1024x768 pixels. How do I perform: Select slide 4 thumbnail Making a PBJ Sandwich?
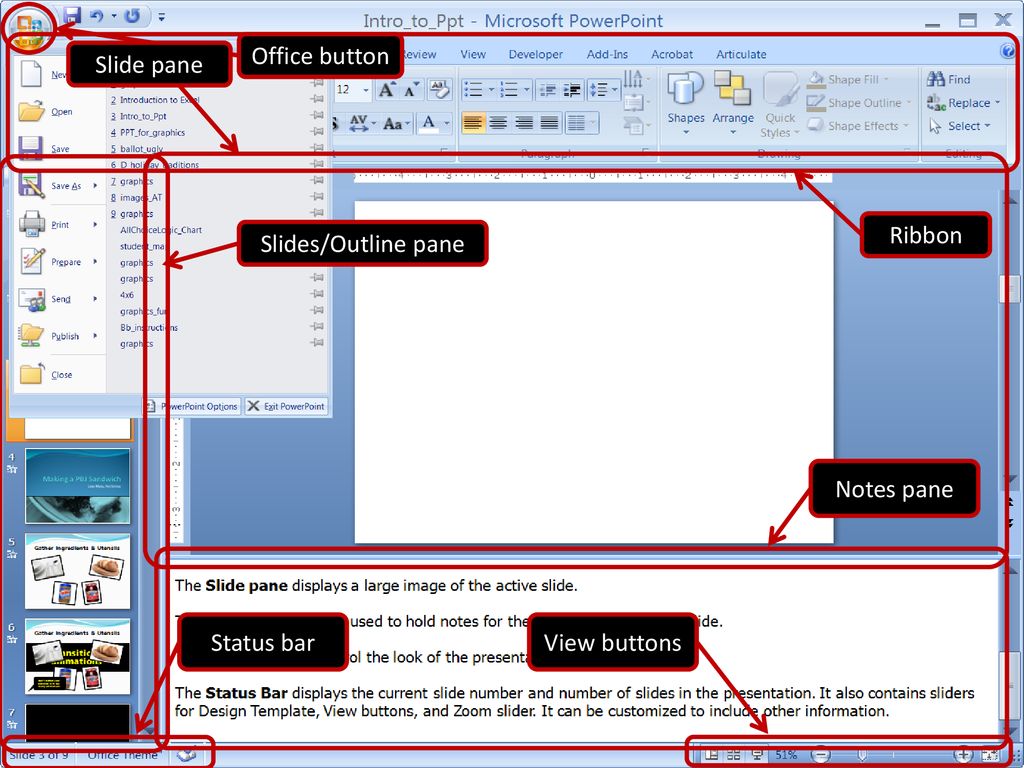78,486
